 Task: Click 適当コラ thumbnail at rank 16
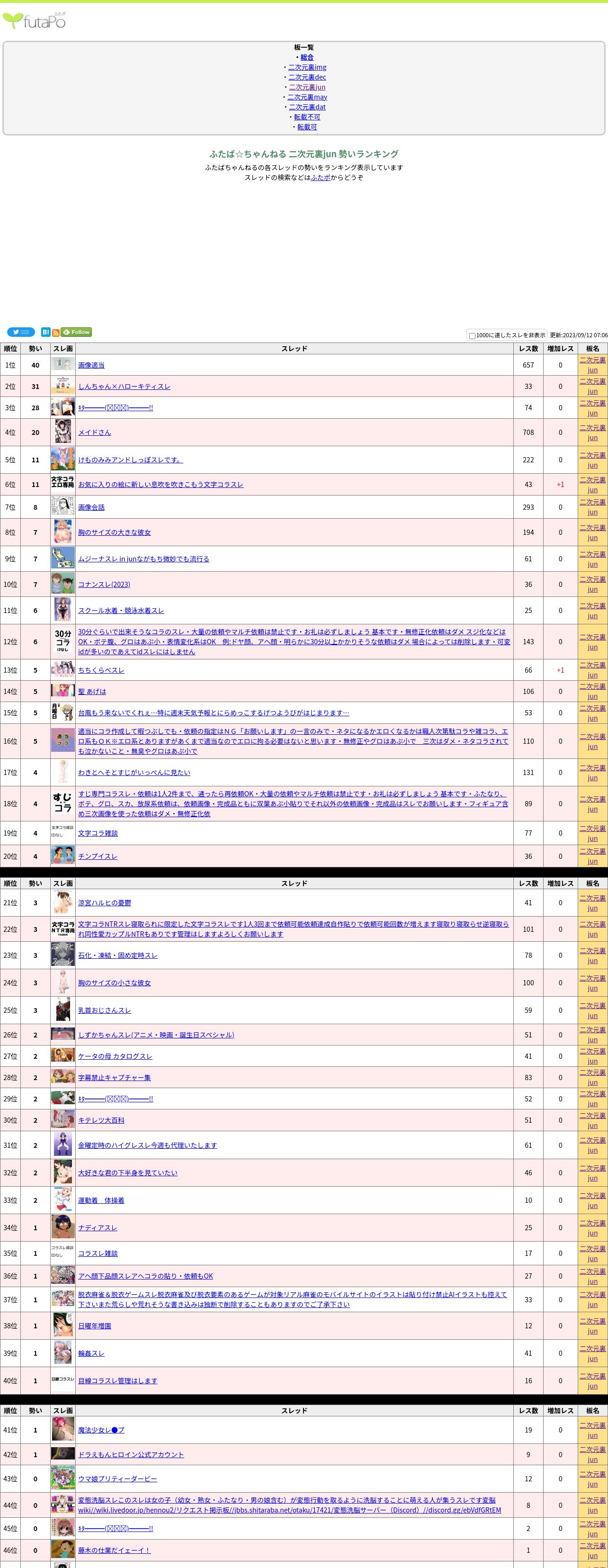point(63,740)
